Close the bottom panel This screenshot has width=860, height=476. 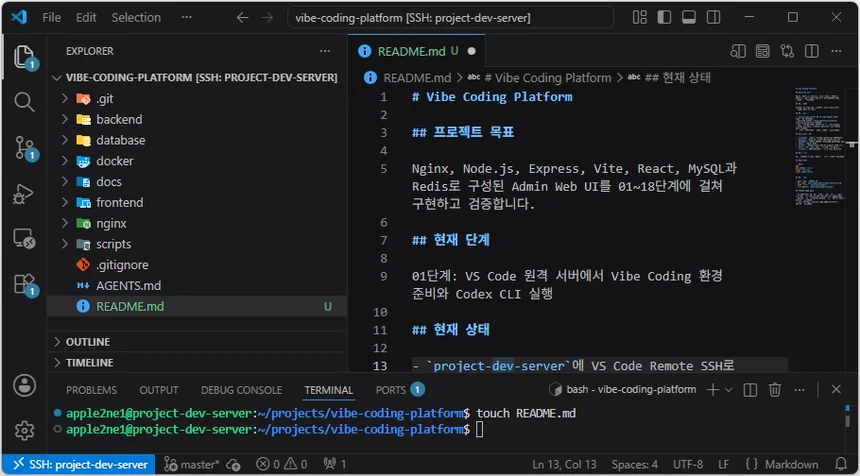coord(836,389)
